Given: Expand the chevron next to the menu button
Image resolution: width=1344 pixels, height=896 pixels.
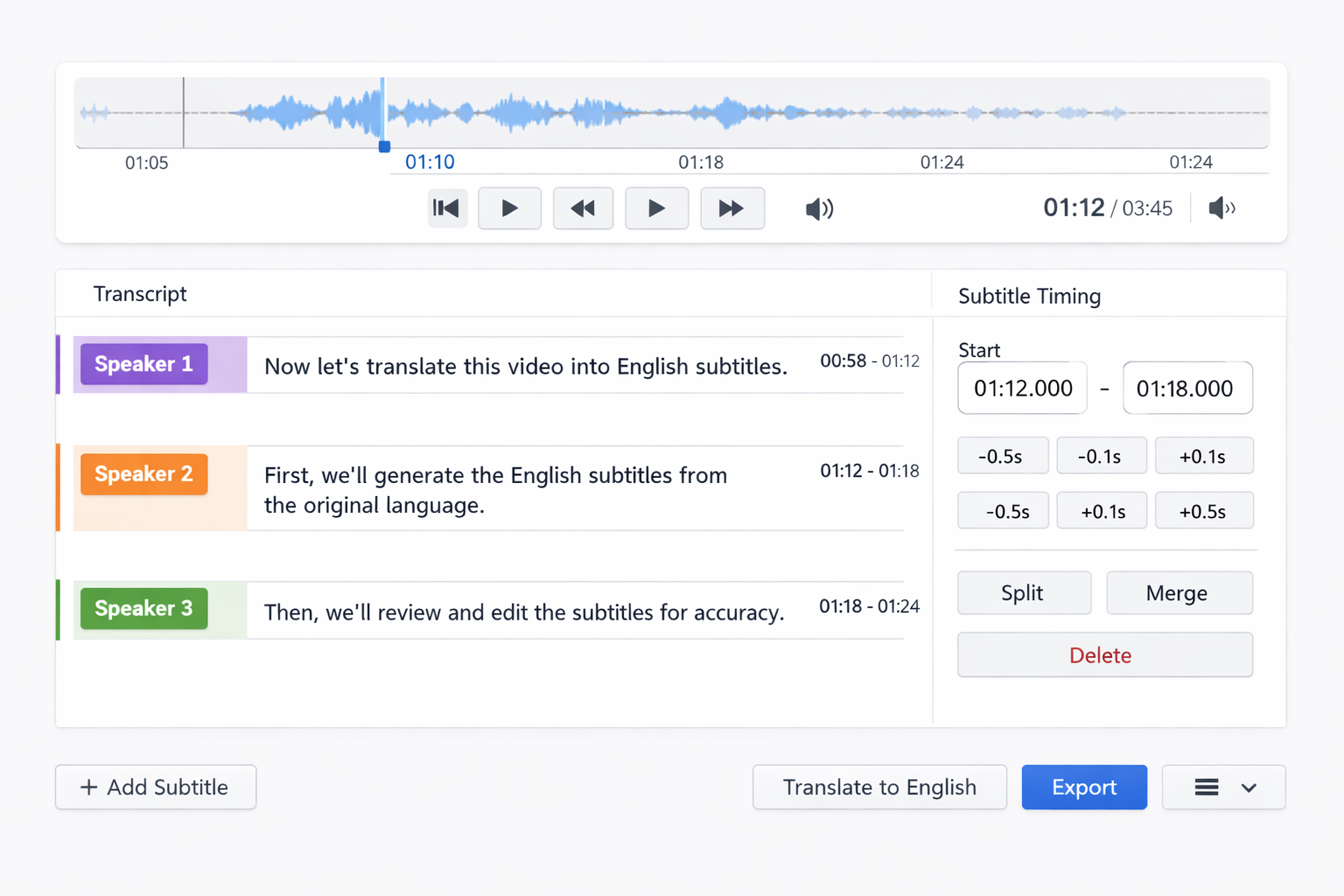Looking at the screenshot, I should click(1249, 787).
